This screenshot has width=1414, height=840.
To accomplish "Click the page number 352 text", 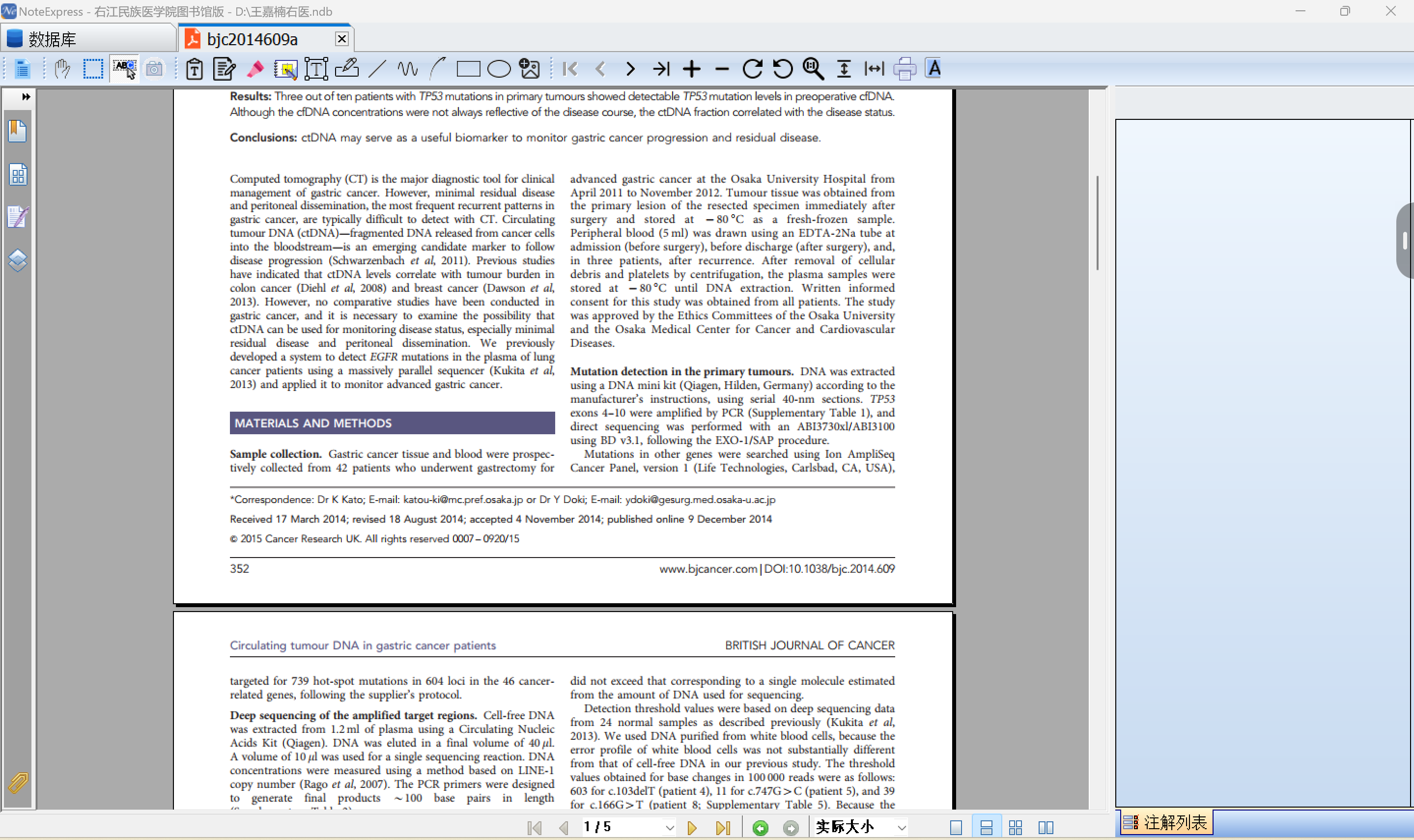I will click(239, 568).
